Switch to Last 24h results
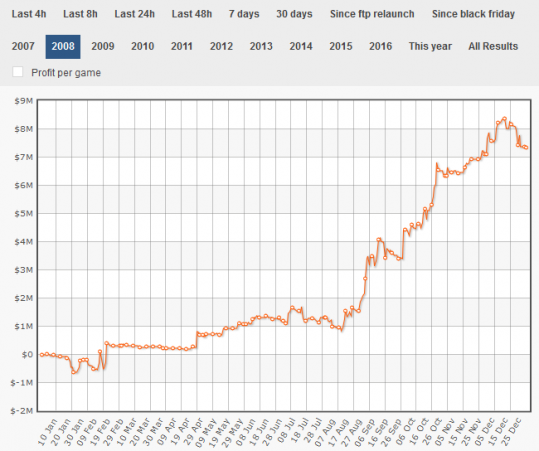539x451 pixels. coord(134,14)
